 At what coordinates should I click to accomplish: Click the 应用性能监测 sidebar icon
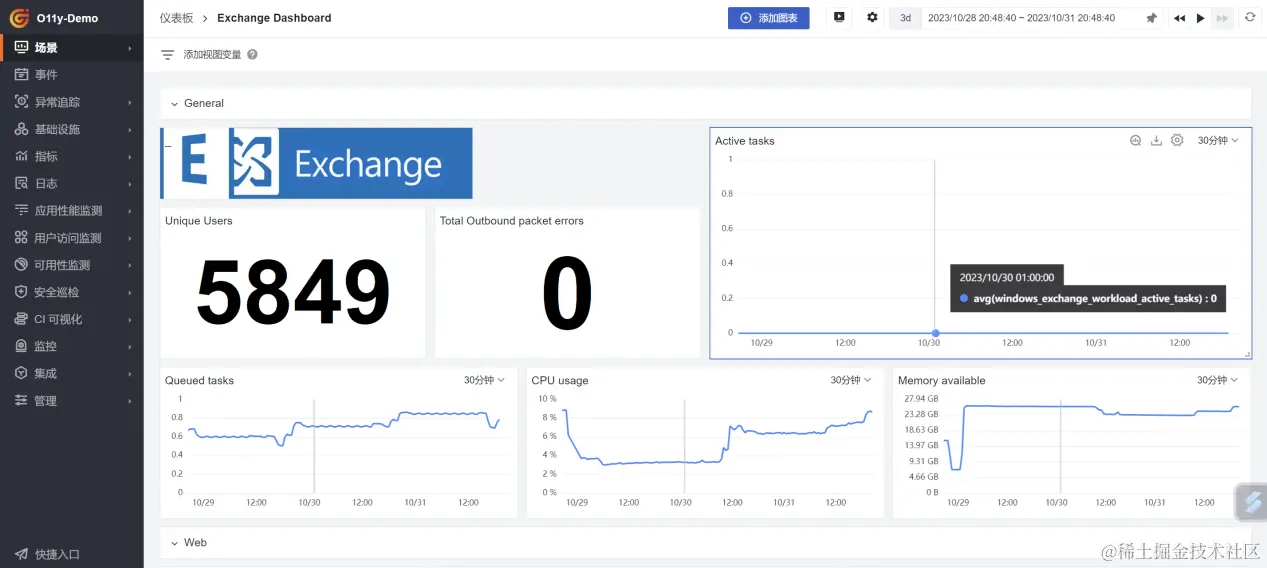21,210
